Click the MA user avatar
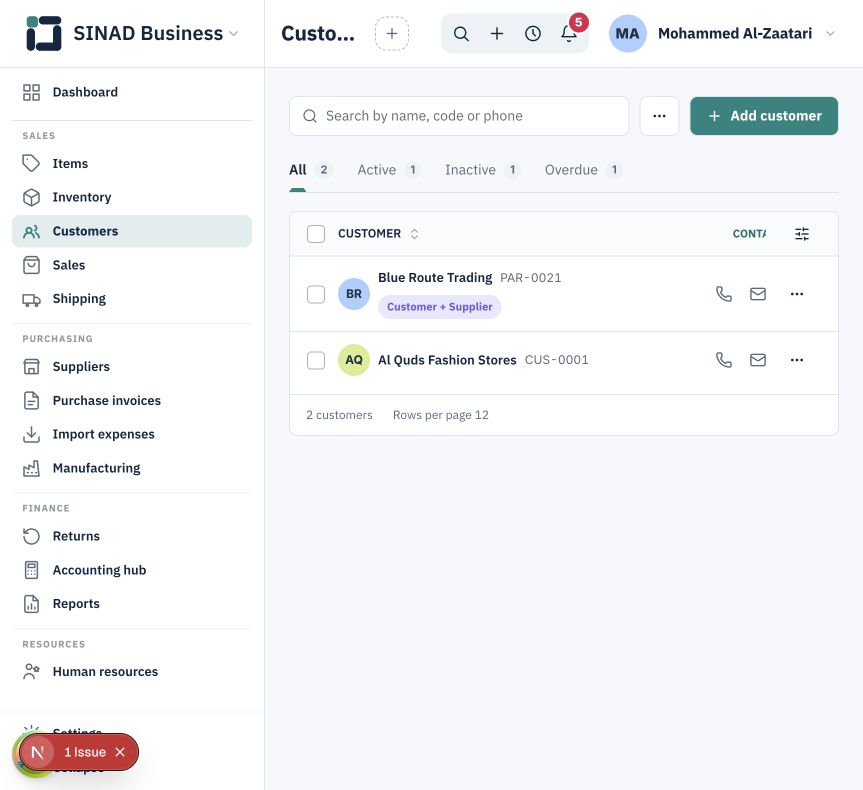863x790 pixels. pyautogui.click(x=627, y=34)
